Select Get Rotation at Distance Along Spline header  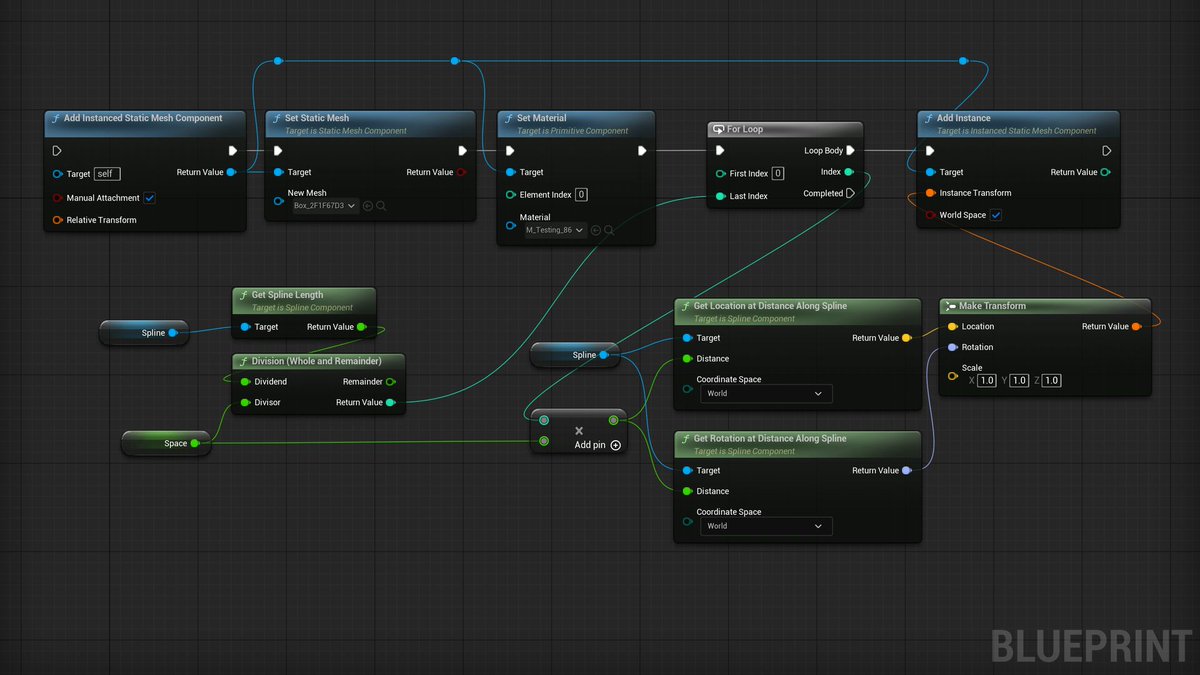(797, 444)
